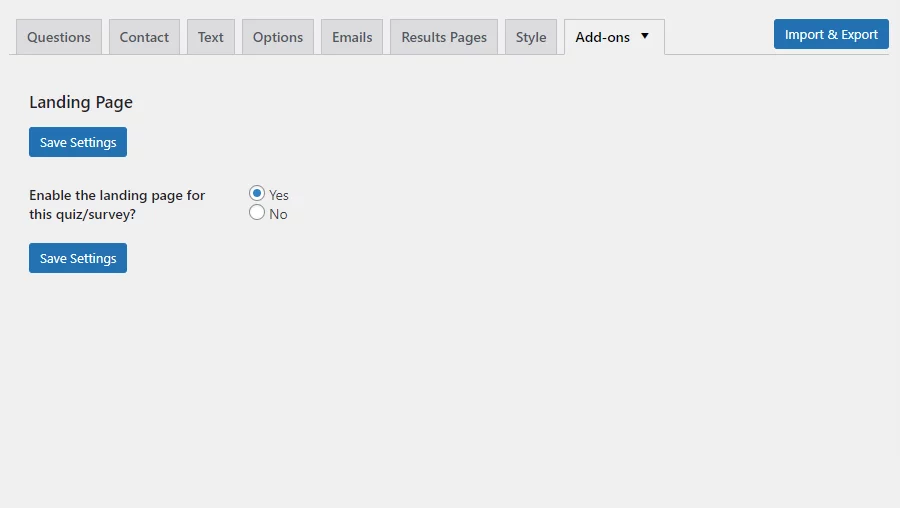Select No to disable landing page
This screenshot has width=900, height=508.
tap(257, 212)
